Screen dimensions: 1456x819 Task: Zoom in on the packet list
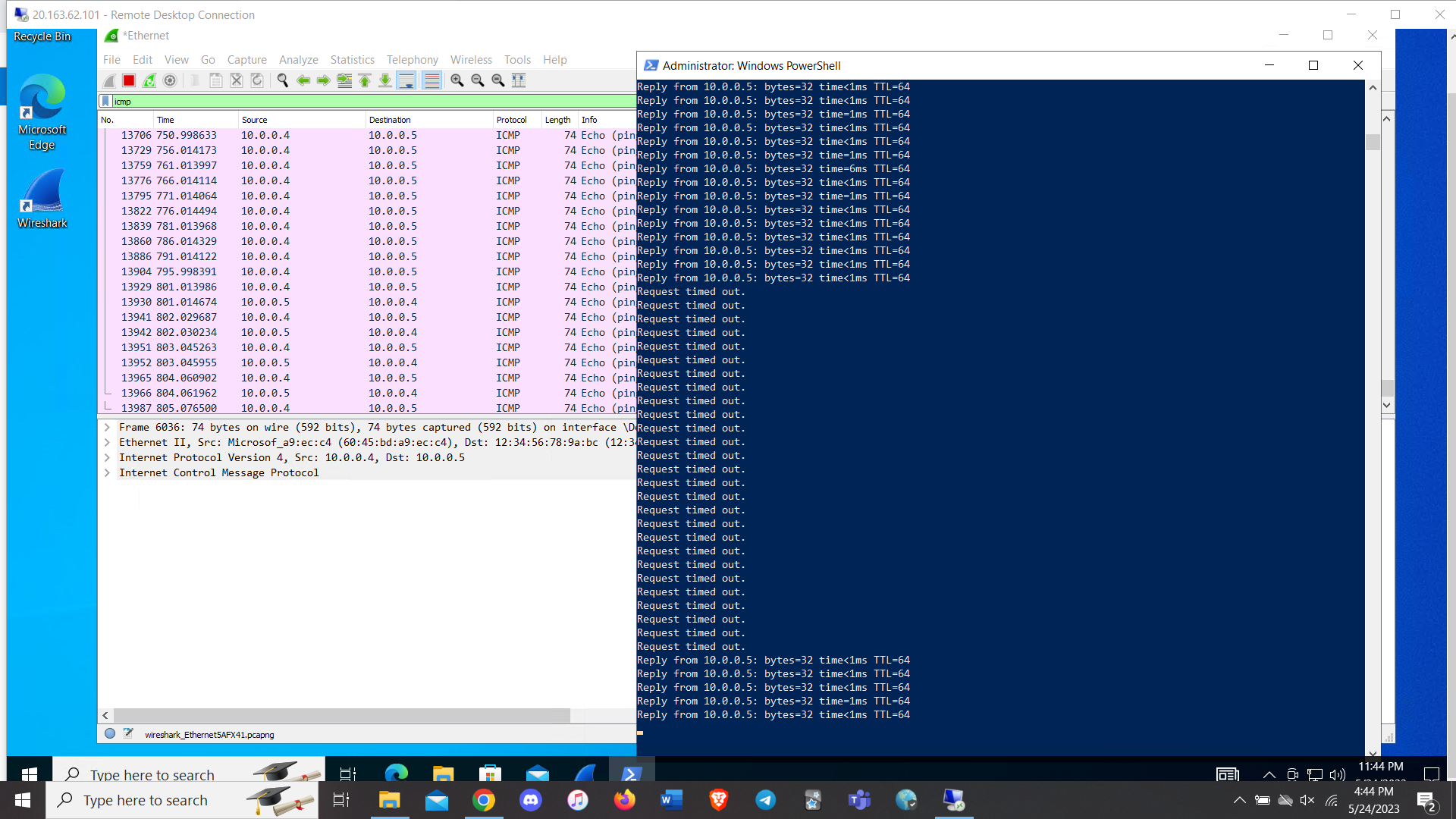pos(457,80)
